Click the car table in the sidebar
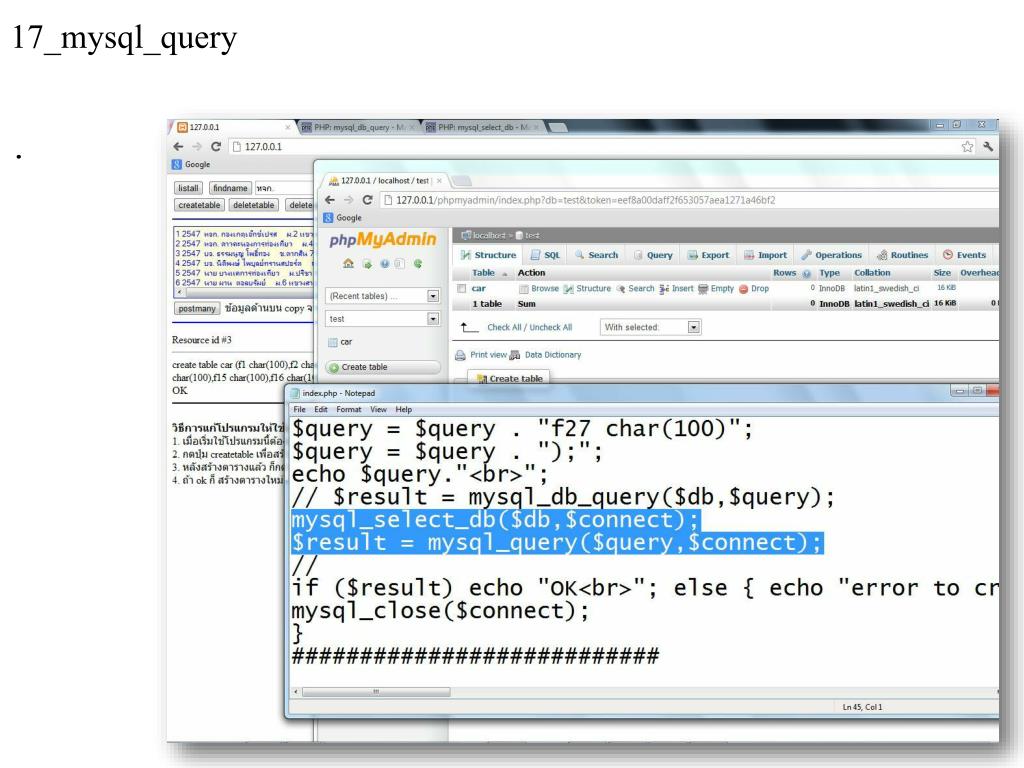The width and height of the screenshot is (1024, 768). point(346,342)
